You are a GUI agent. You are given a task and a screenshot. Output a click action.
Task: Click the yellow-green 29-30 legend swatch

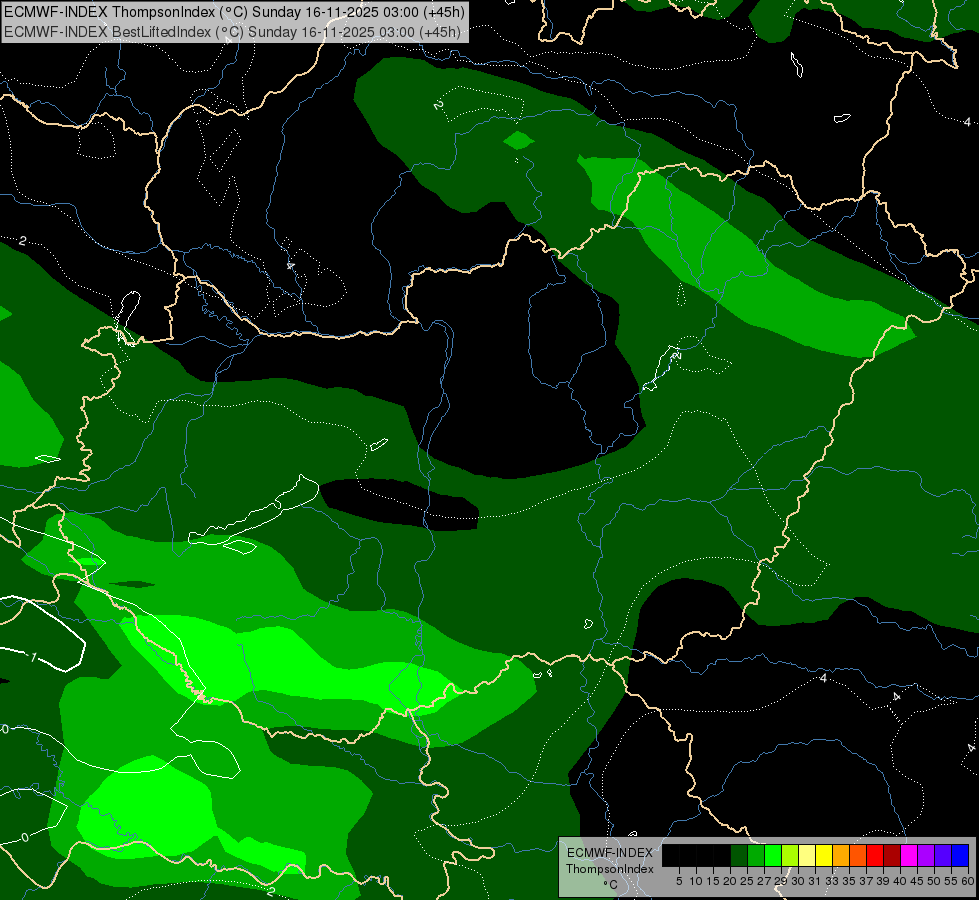coord(790,856)
